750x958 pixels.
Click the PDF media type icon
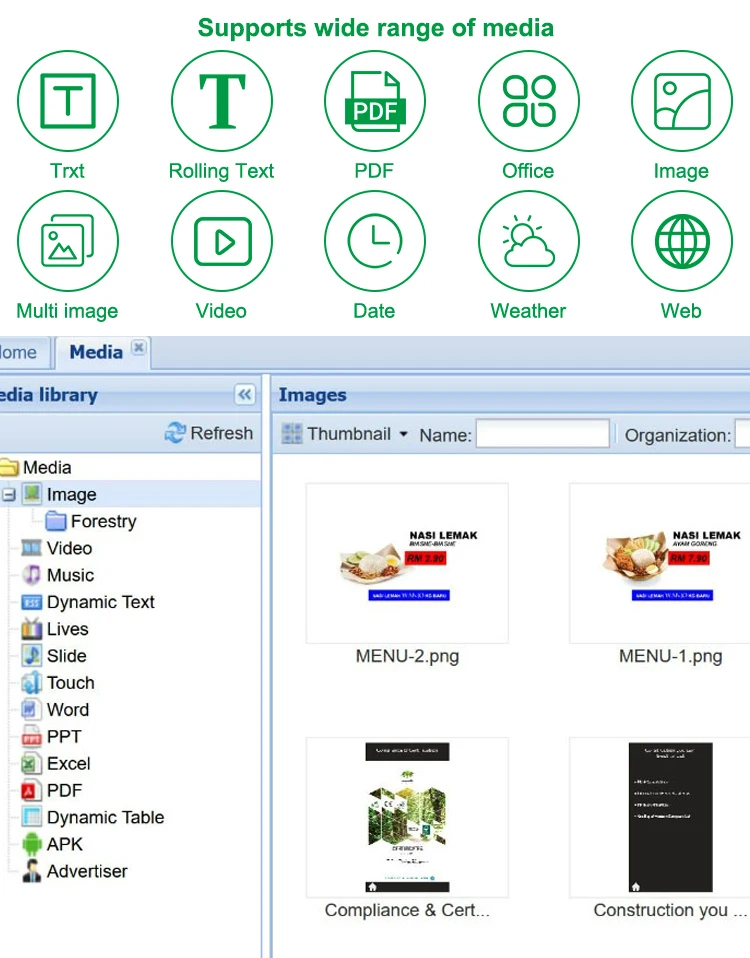tap(375, 101)
